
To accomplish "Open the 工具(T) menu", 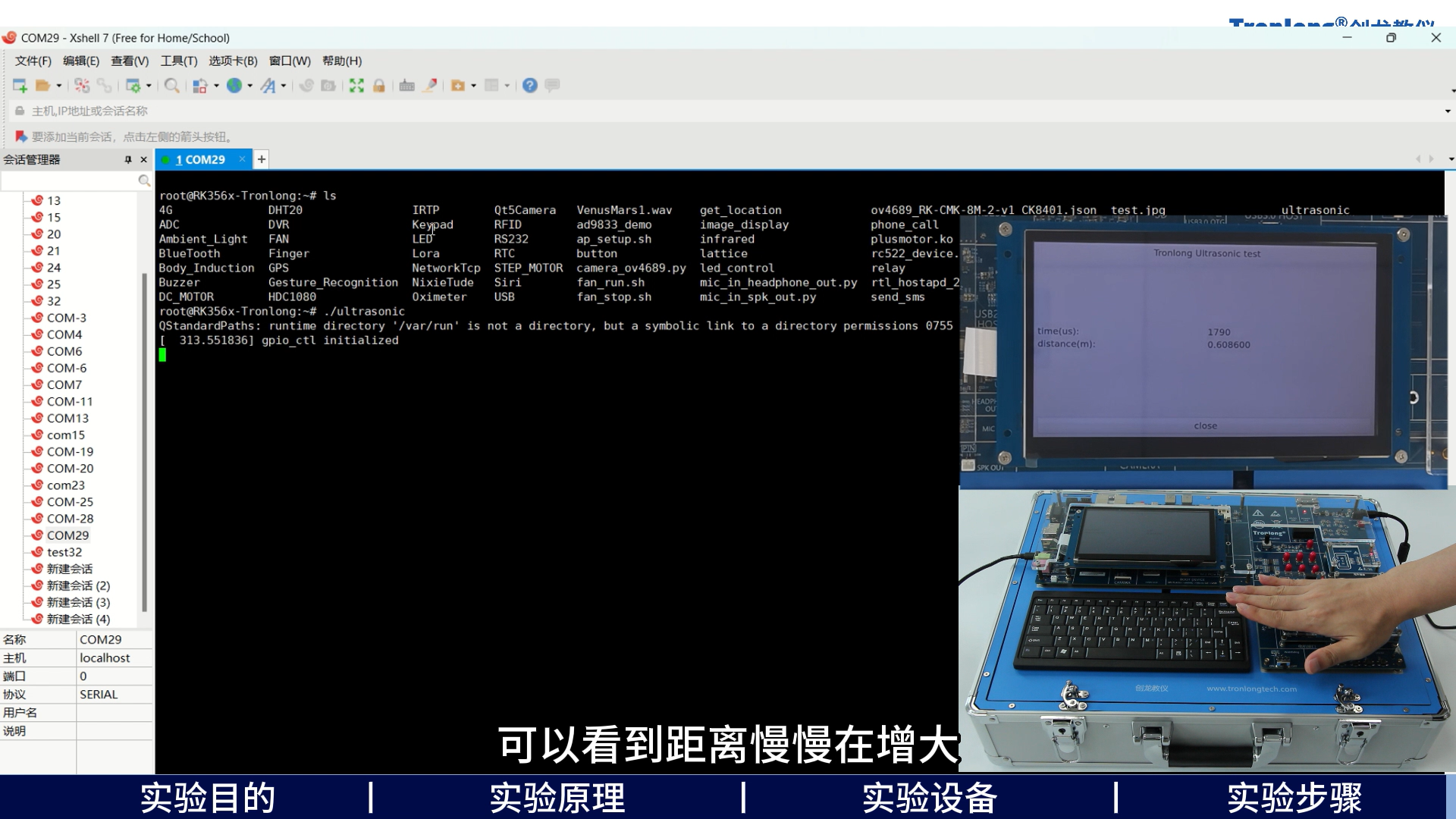I will coord(178,61).
